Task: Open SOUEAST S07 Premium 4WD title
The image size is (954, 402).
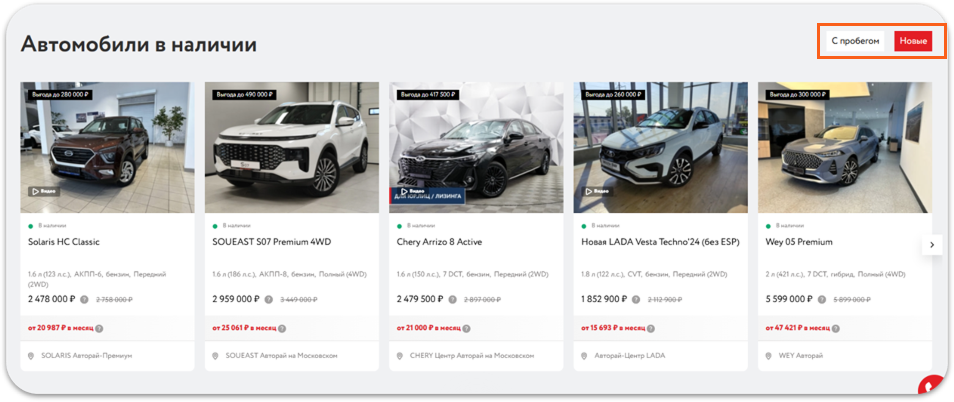Action: point(272,242)
